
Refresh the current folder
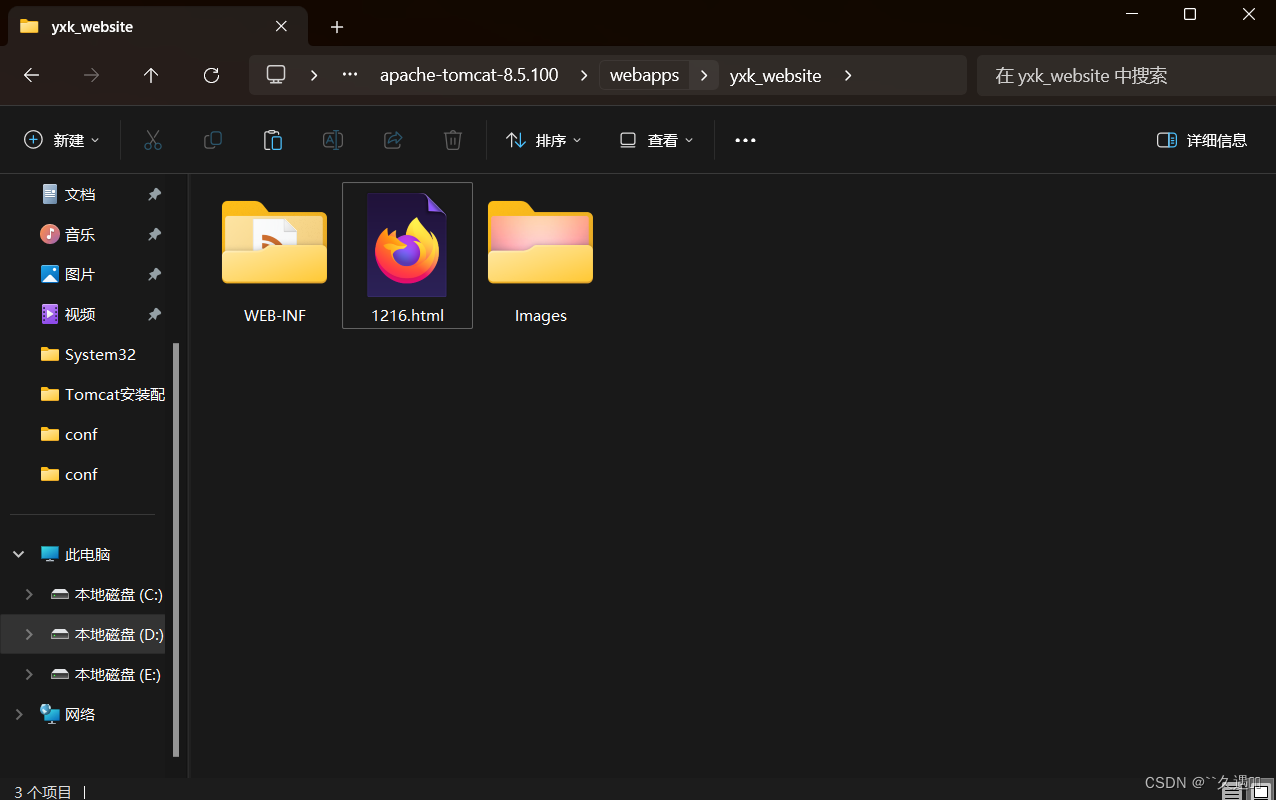pos(211,75)
